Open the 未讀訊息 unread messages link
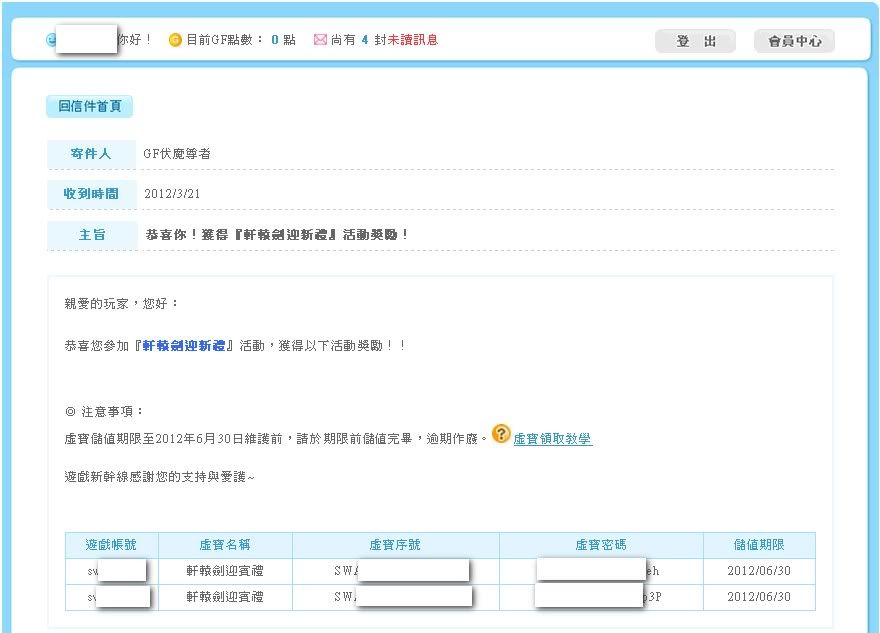Screen dimensions: 880x633 pos(412,40)
